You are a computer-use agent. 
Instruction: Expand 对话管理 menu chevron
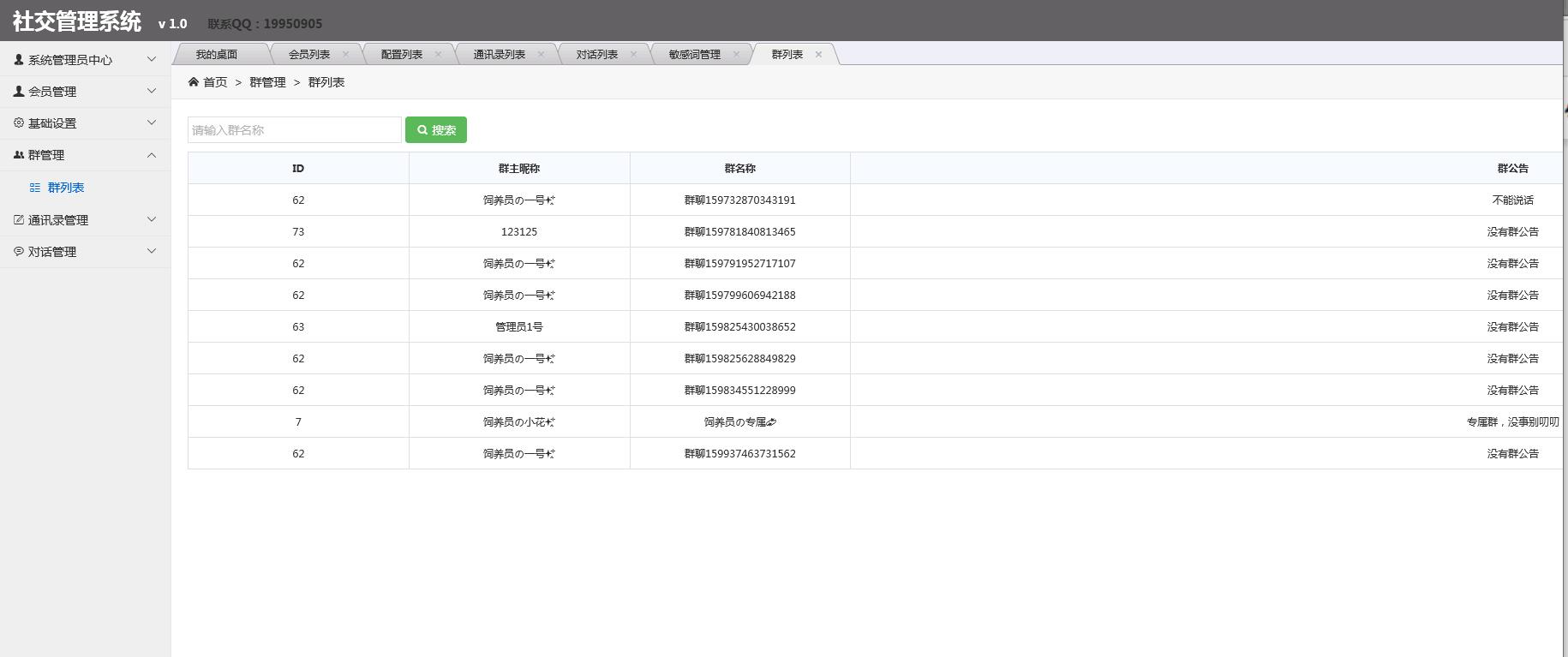pyautogui.click(x=152, y=251)
